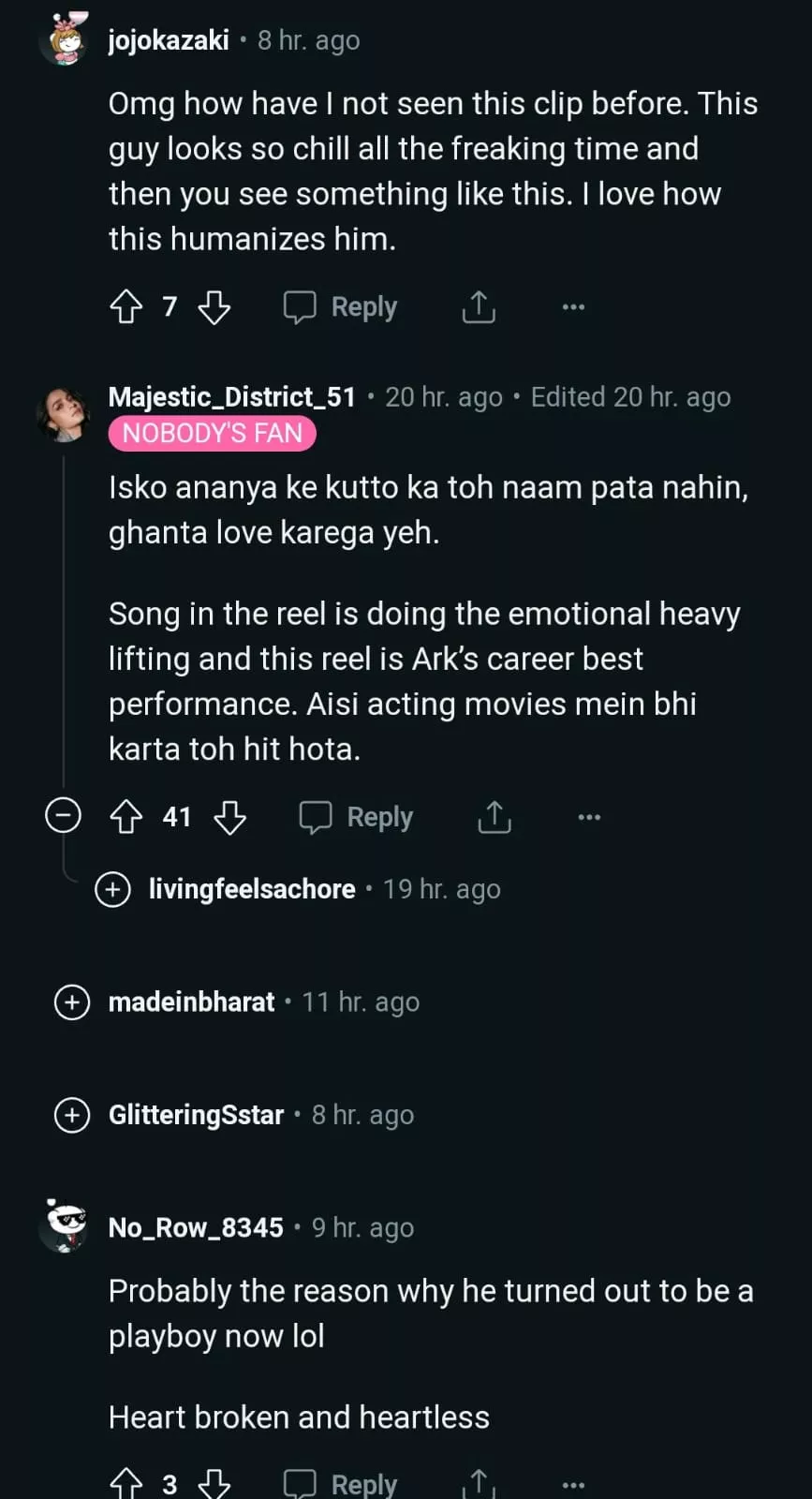Tap Majestic_District_51's avatar picture
The width and height of the screenshot is (812, 1499).
[x=63, y=413]
